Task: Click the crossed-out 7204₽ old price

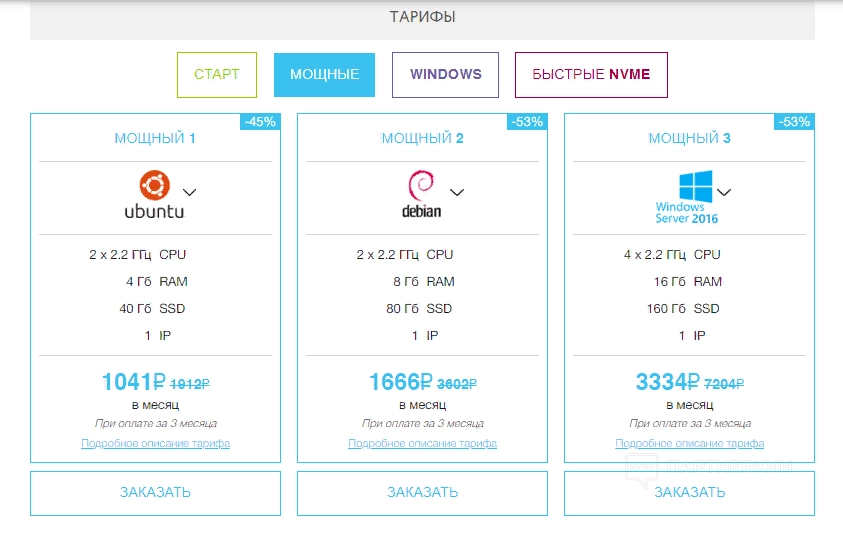Action: click(x=724, y=384)
